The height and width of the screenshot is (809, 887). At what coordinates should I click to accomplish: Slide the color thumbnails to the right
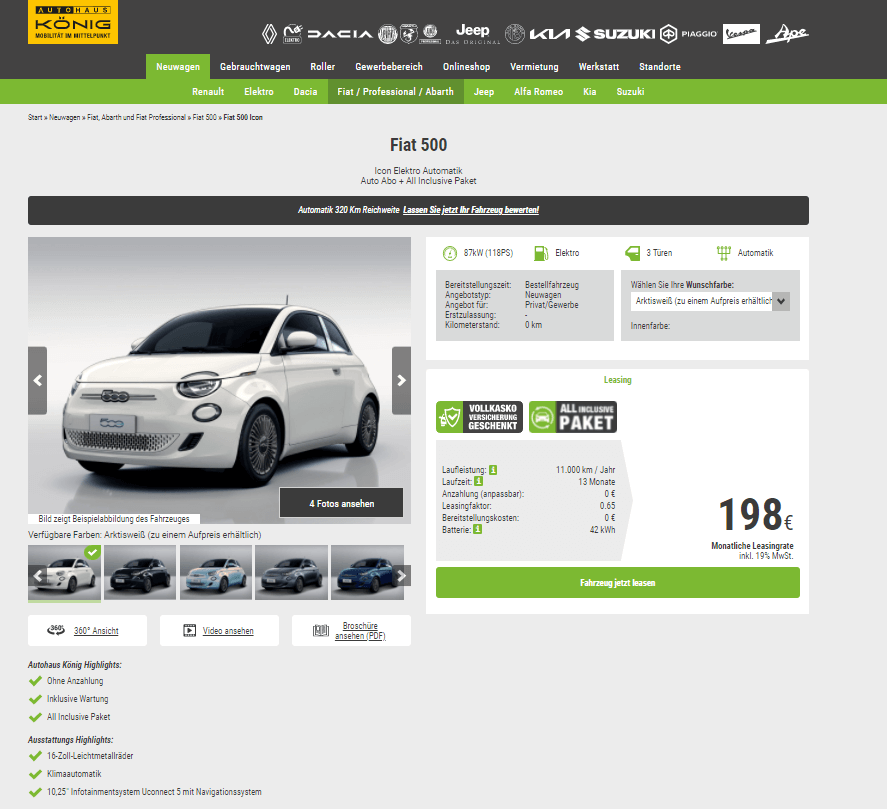[402, 576]
